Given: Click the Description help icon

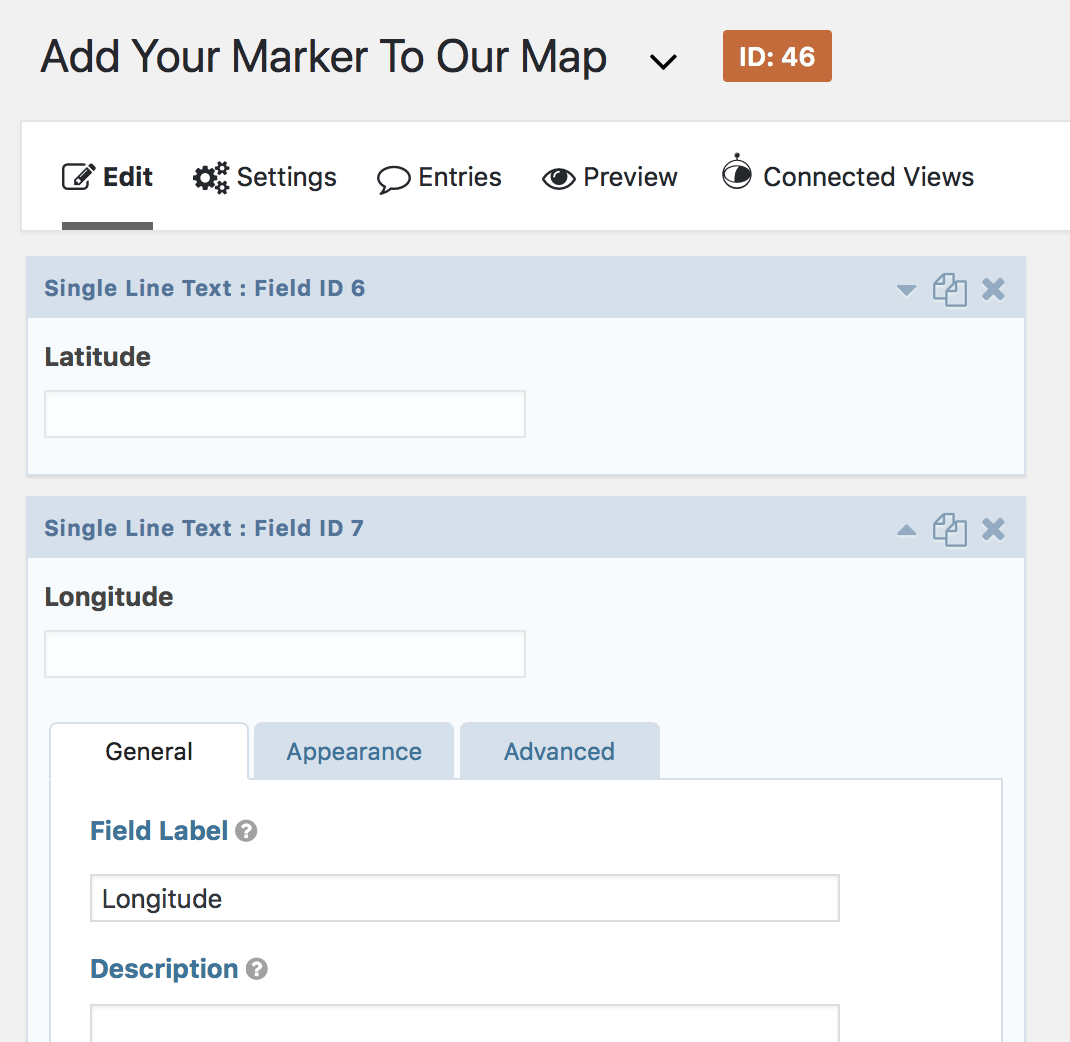Looking at the screenshot, I should (x=257, y=968).
